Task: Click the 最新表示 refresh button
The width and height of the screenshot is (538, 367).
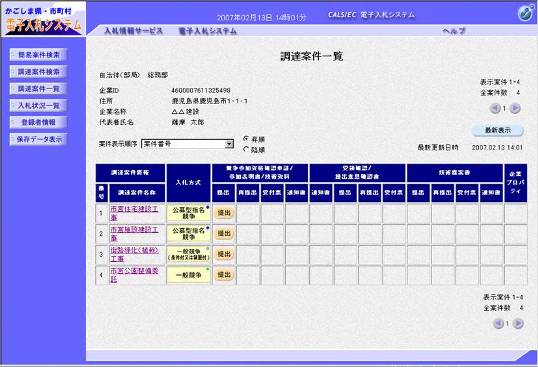Action: (x=498, y=130)
